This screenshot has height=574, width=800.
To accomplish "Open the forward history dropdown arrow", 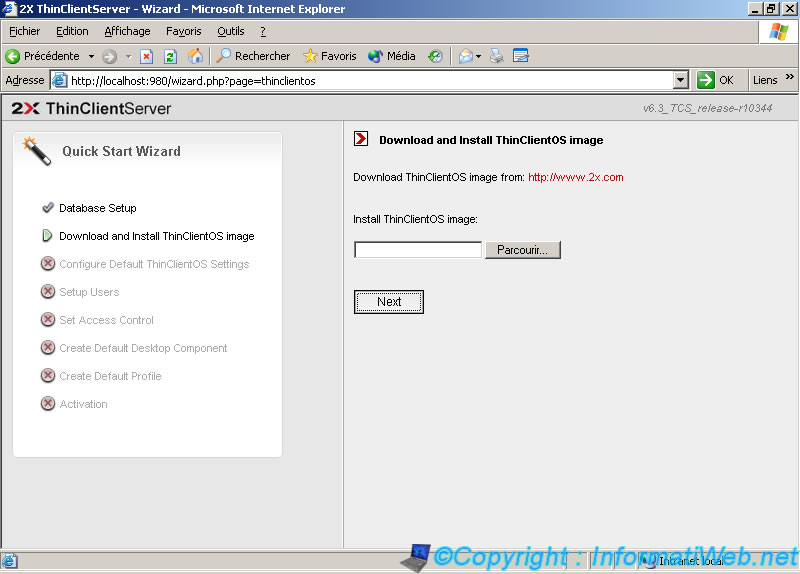I will [x=129, y=56].
